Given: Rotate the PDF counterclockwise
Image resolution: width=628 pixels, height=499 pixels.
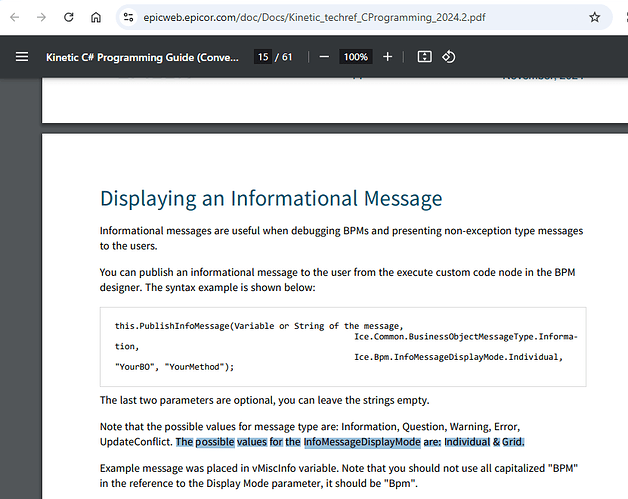Looking at the screenshot, I should (449, 57).
